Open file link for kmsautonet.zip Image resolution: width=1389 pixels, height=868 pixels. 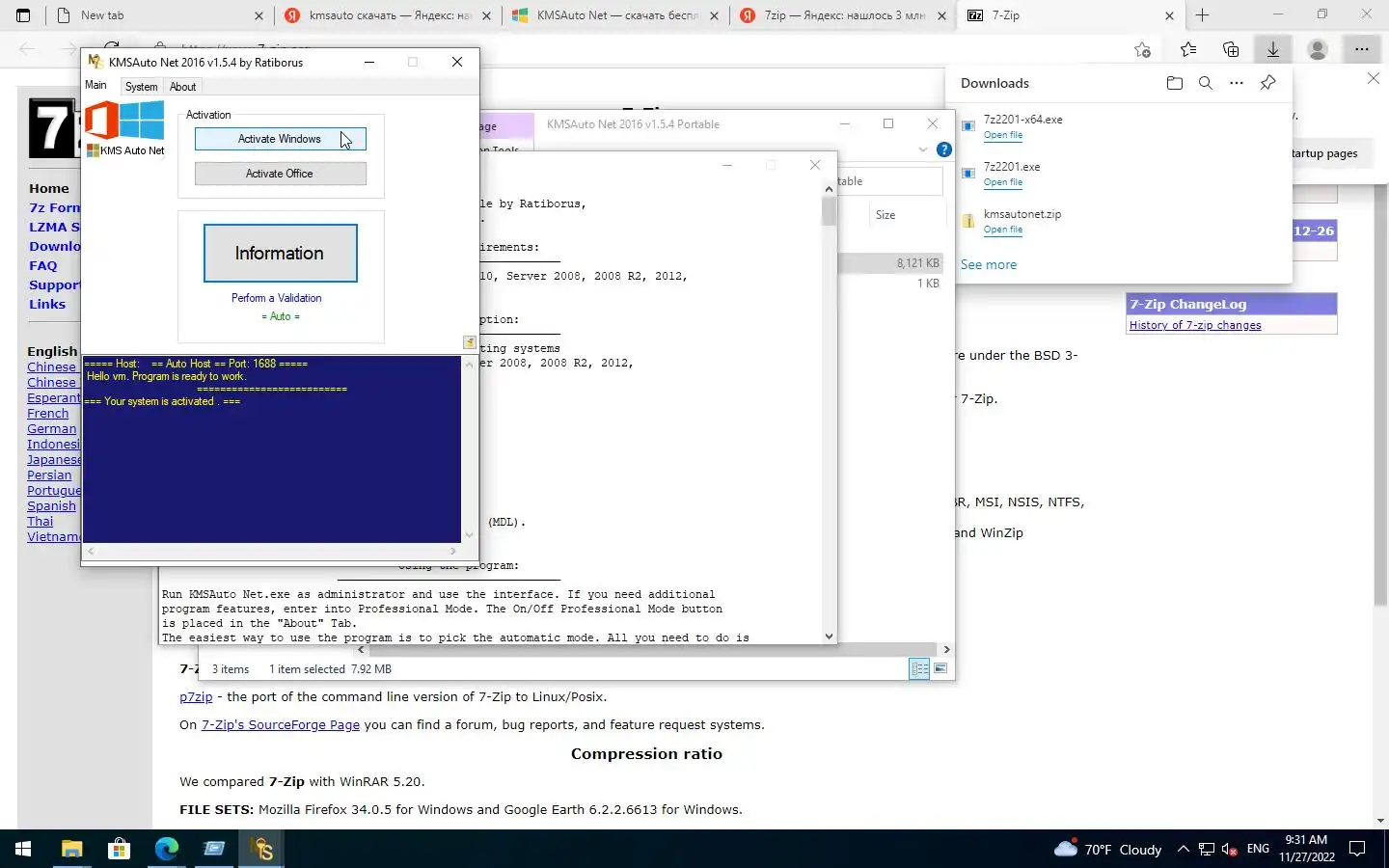[x=1003, y=230]
